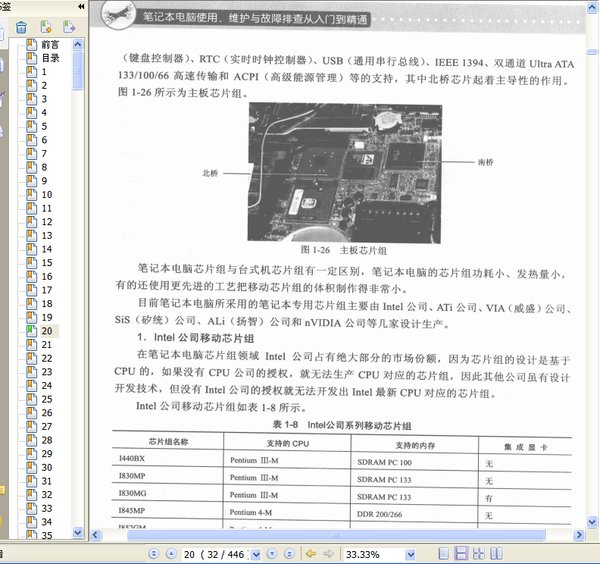Open bookmark 21
This screenshot has height=564, width=600.
pyautogui.click(x=47, y=345)
